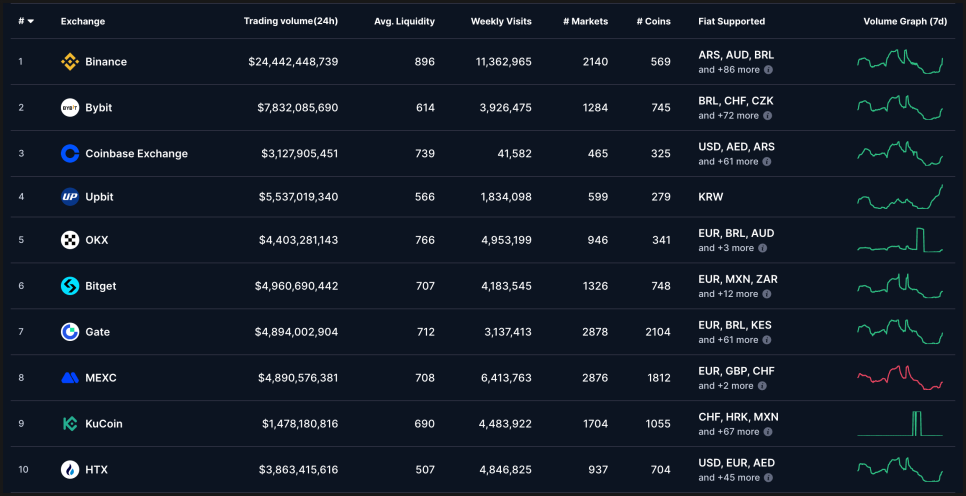View Bybit 7d volume graph

900,108
